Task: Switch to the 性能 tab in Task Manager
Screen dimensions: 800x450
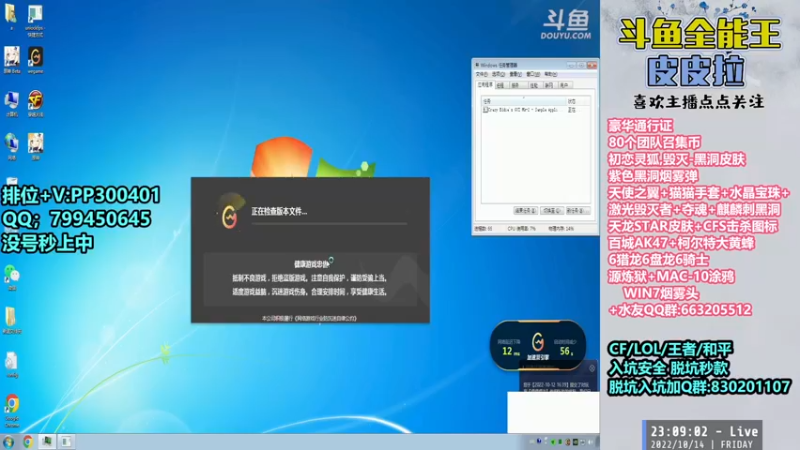Action: pyautogui.click(x=534, y=85)
